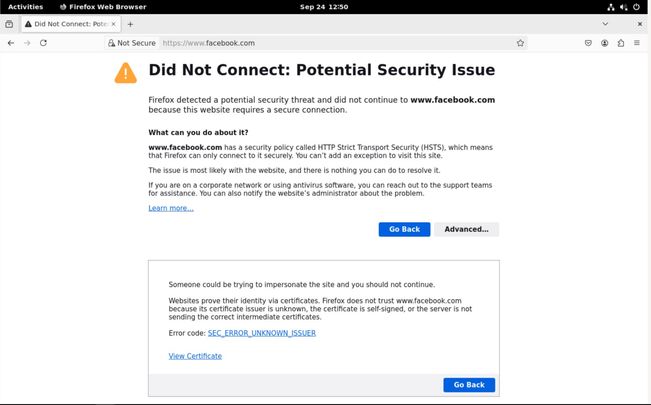Screen dimensions: 651x405
Task: Click the back navigation arrow
Action: pos(10,43)
